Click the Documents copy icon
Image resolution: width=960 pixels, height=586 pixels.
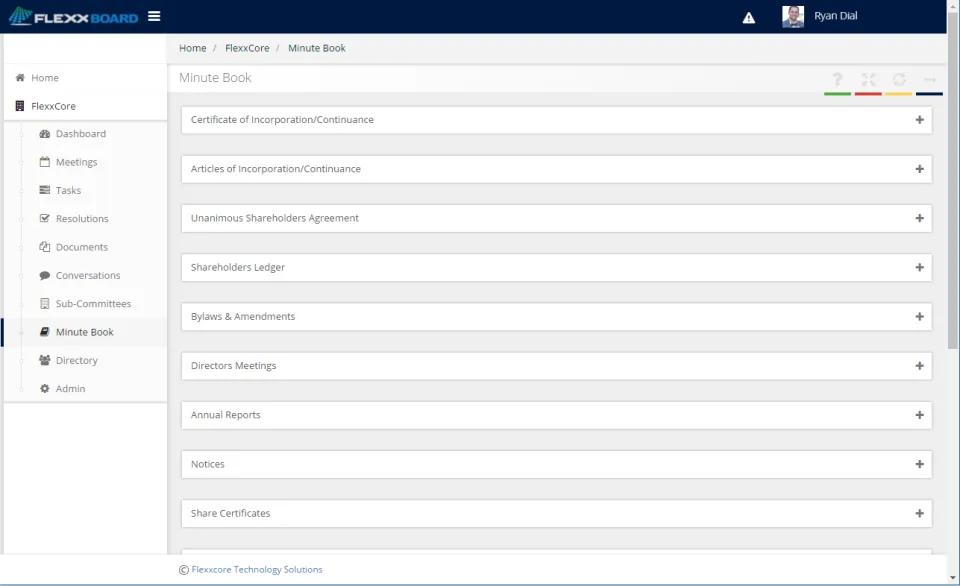(45, 247)
